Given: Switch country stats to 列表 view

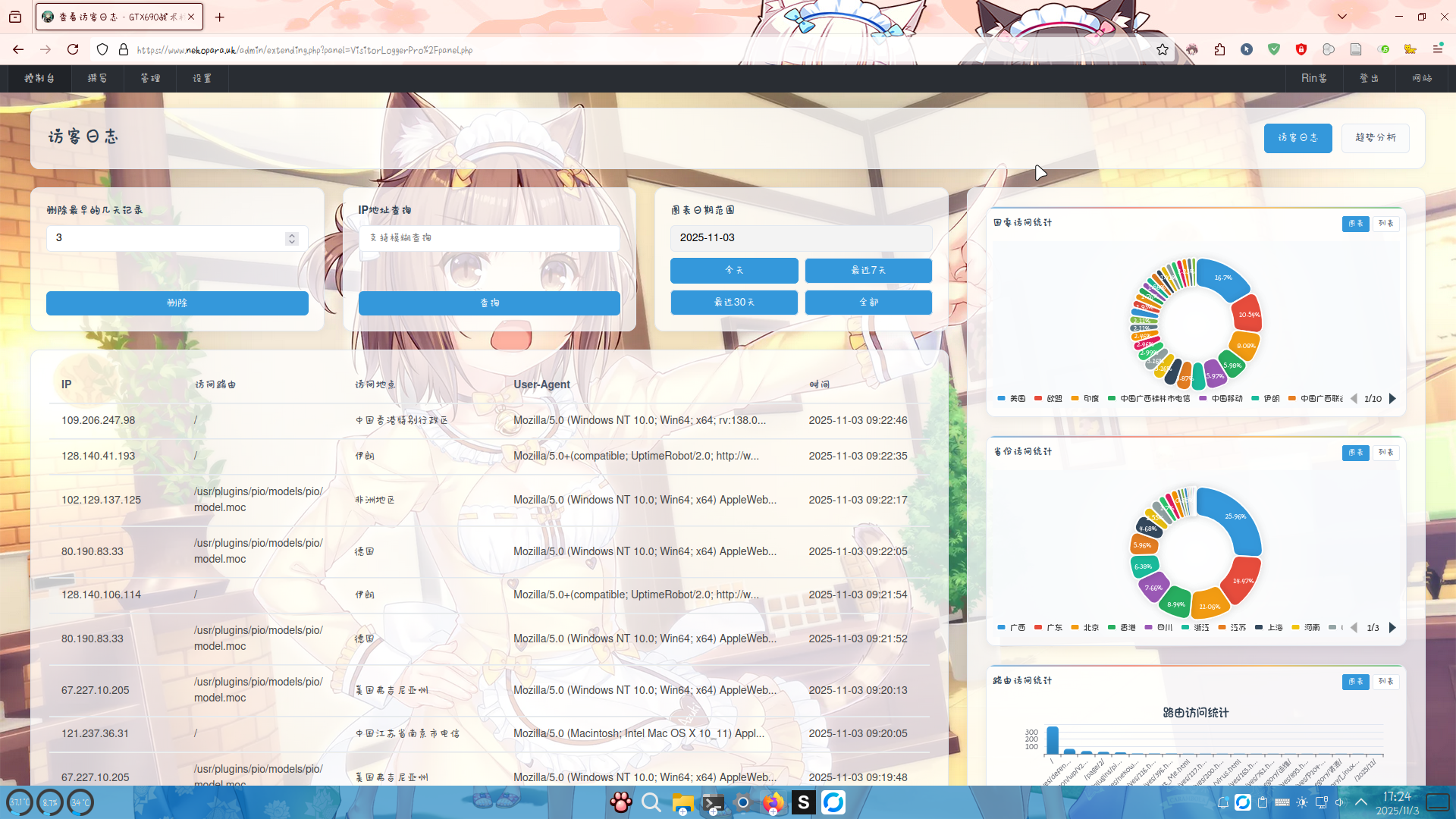Looking at the screenshot, I should click(1385, 224).
